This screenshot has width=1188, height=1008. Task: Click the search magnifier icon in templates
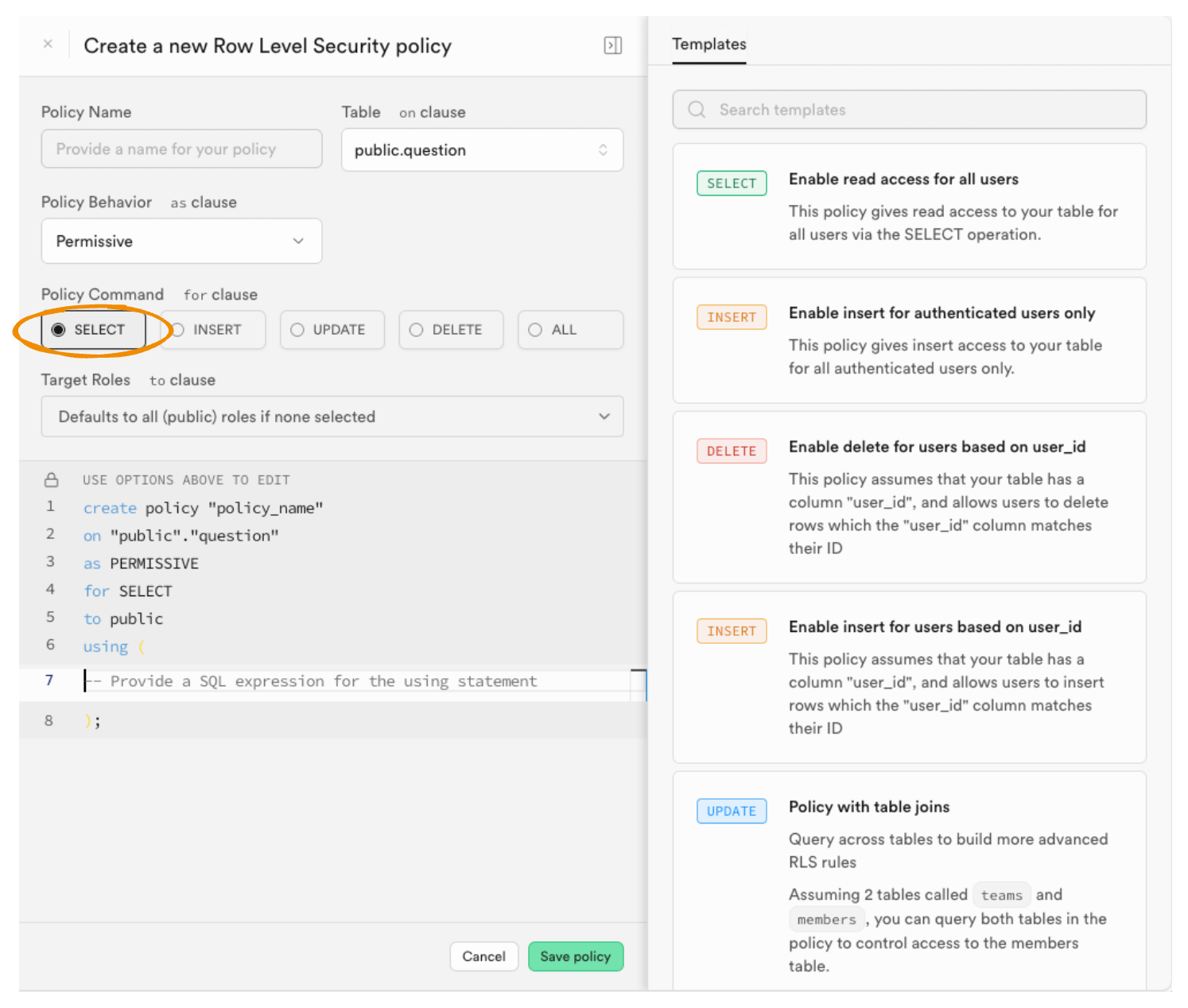click(x=697, y=110)
